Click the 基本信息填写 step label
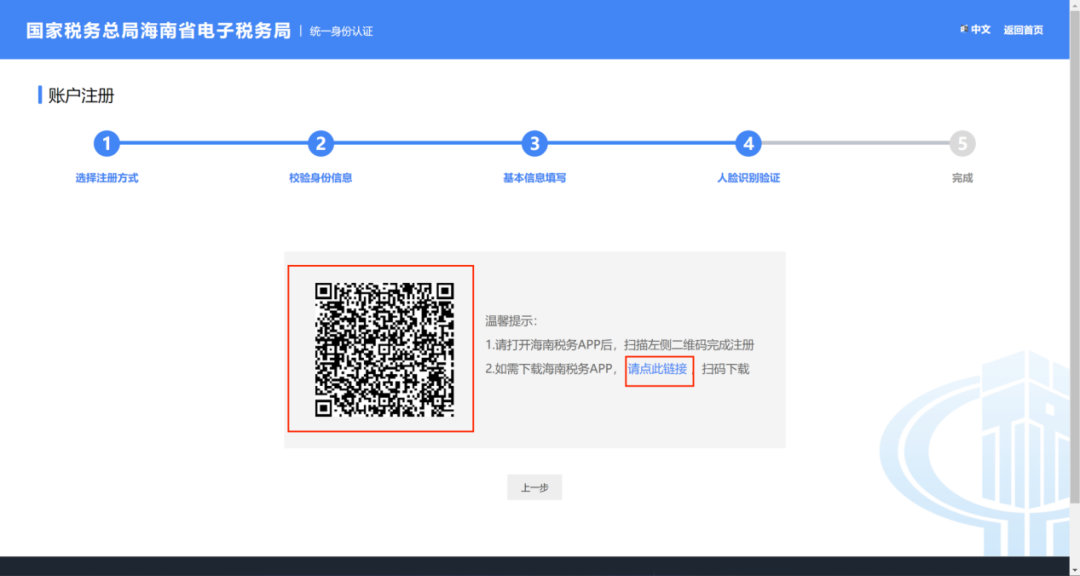The height and width of the screenshot is (576, 1080). (534, 178)
